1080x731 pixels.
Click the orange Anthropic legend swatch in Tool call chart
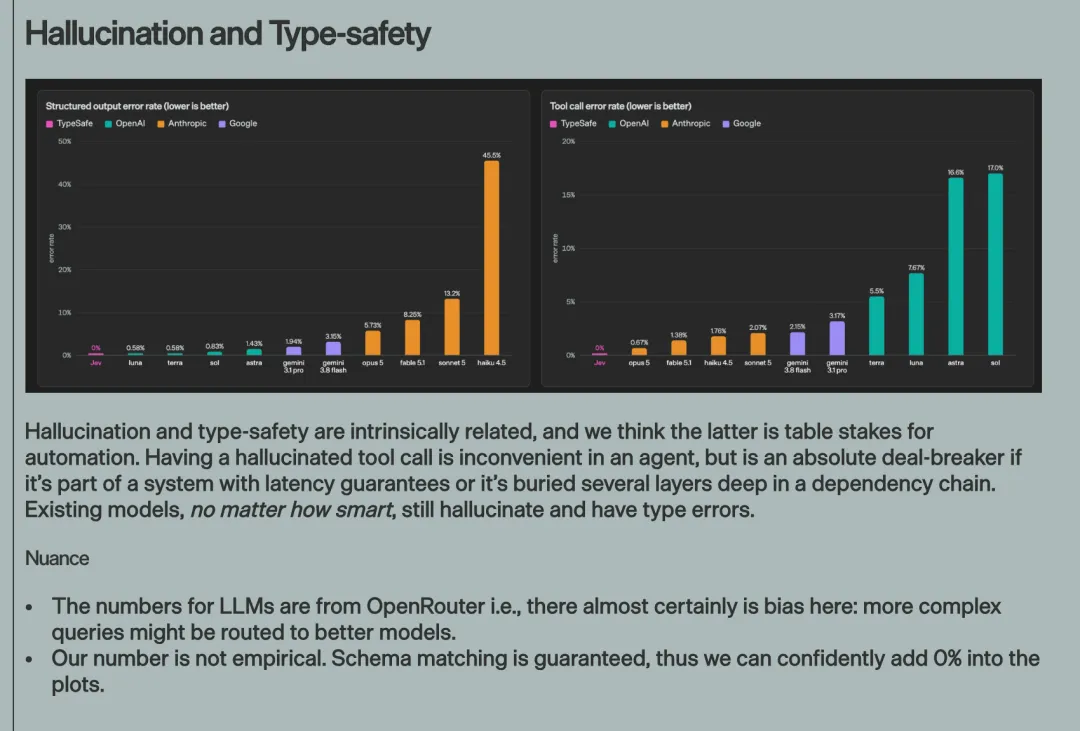665,124
